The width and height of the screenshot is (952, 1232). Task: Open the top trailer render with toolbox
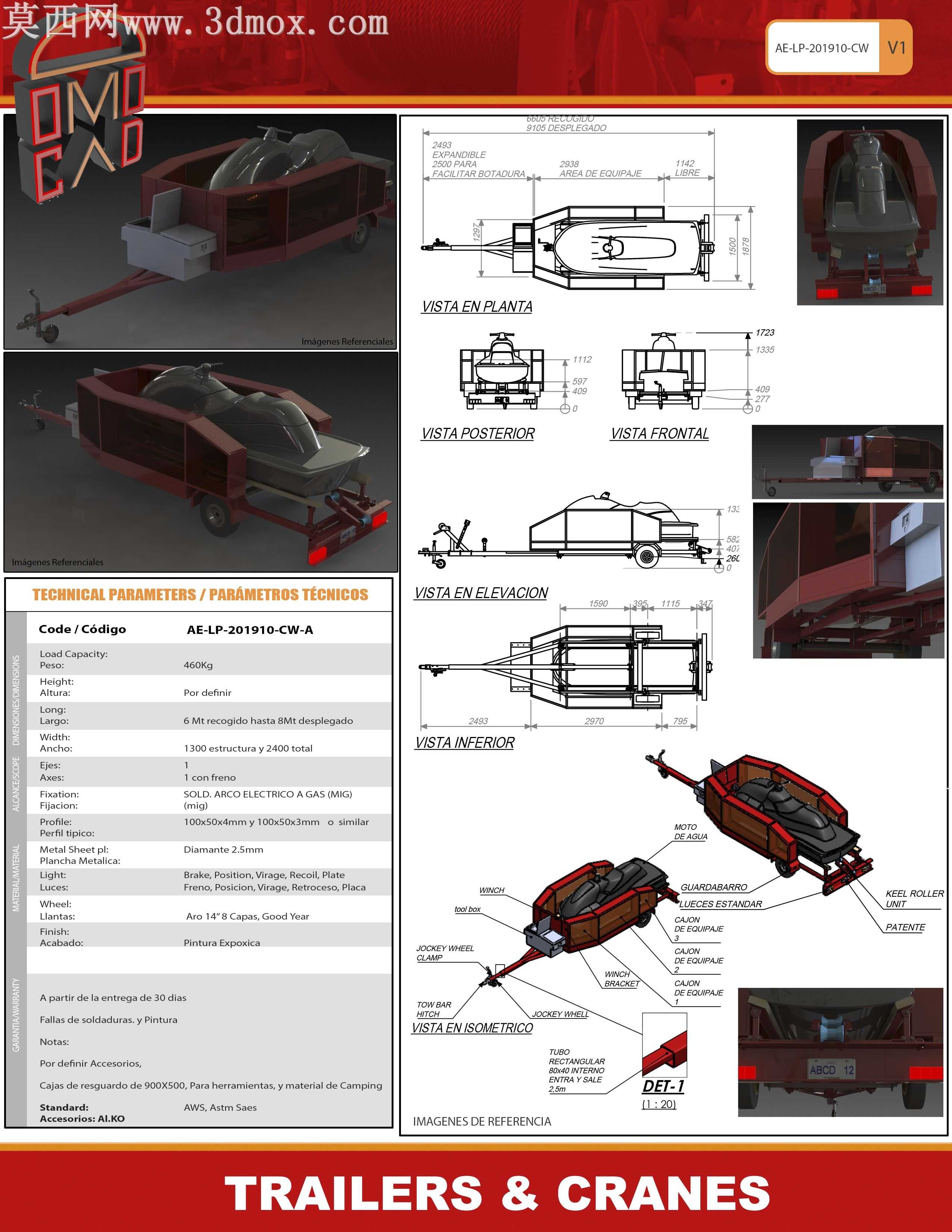[201, 232]
